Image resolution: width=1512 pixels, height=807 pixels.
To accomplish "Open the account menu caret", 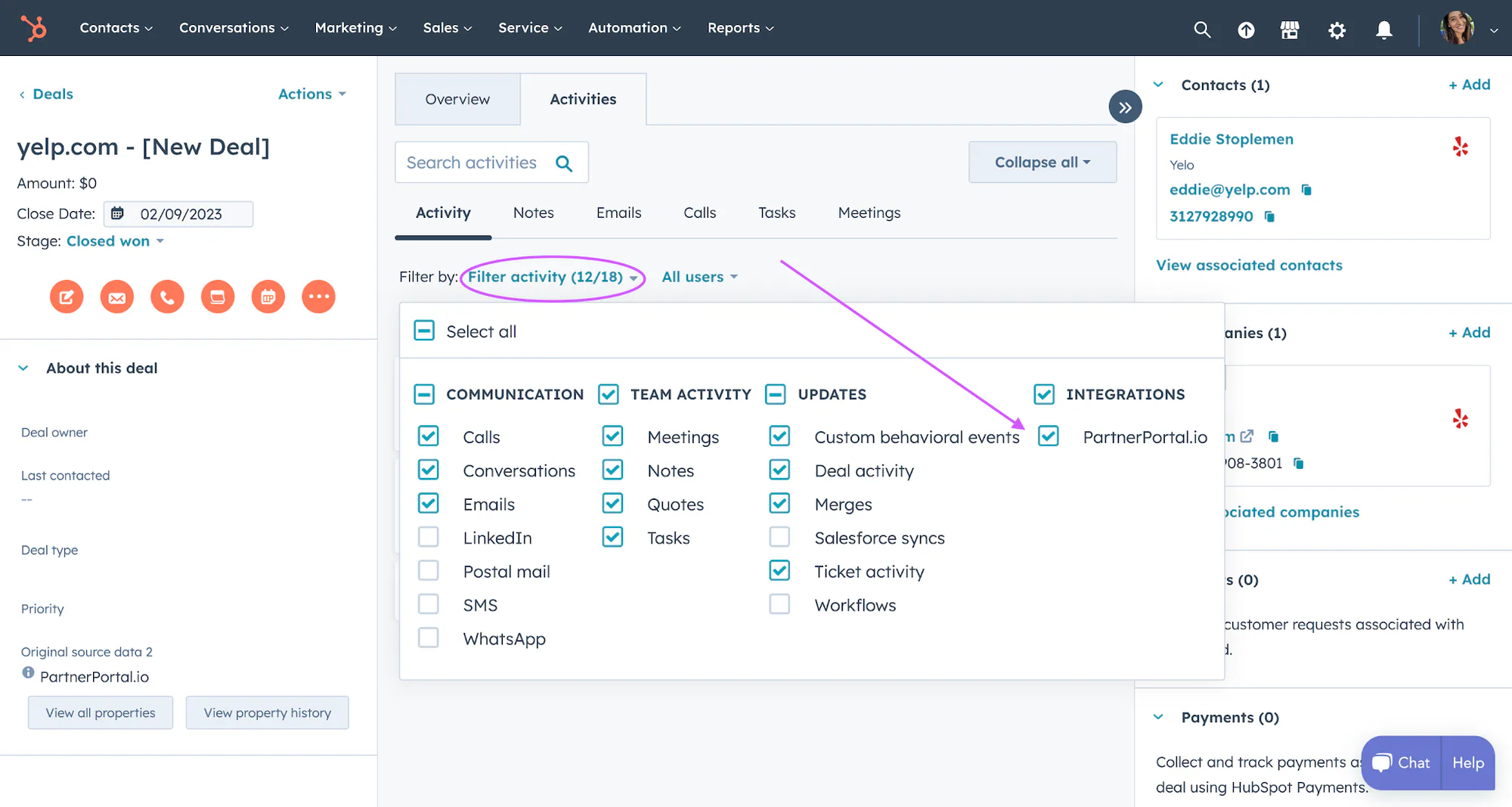I will point(1494,30).
